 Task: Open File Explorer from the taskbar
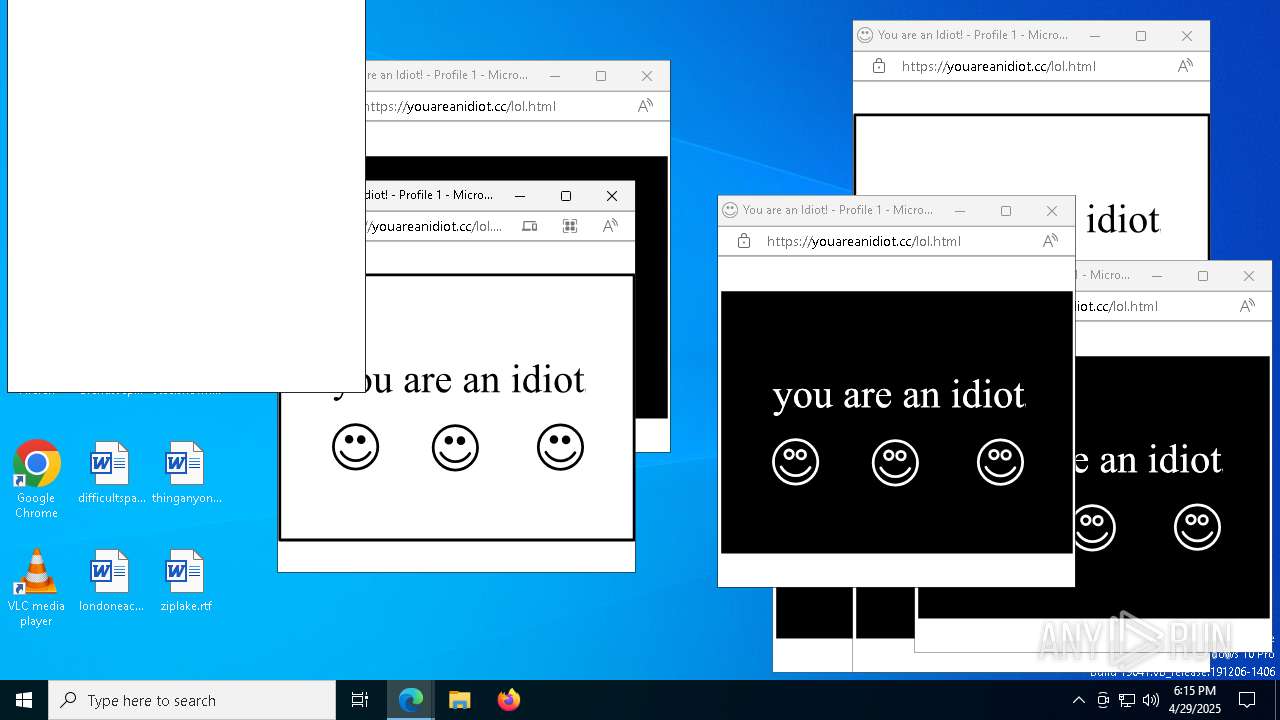click(460, 700)
